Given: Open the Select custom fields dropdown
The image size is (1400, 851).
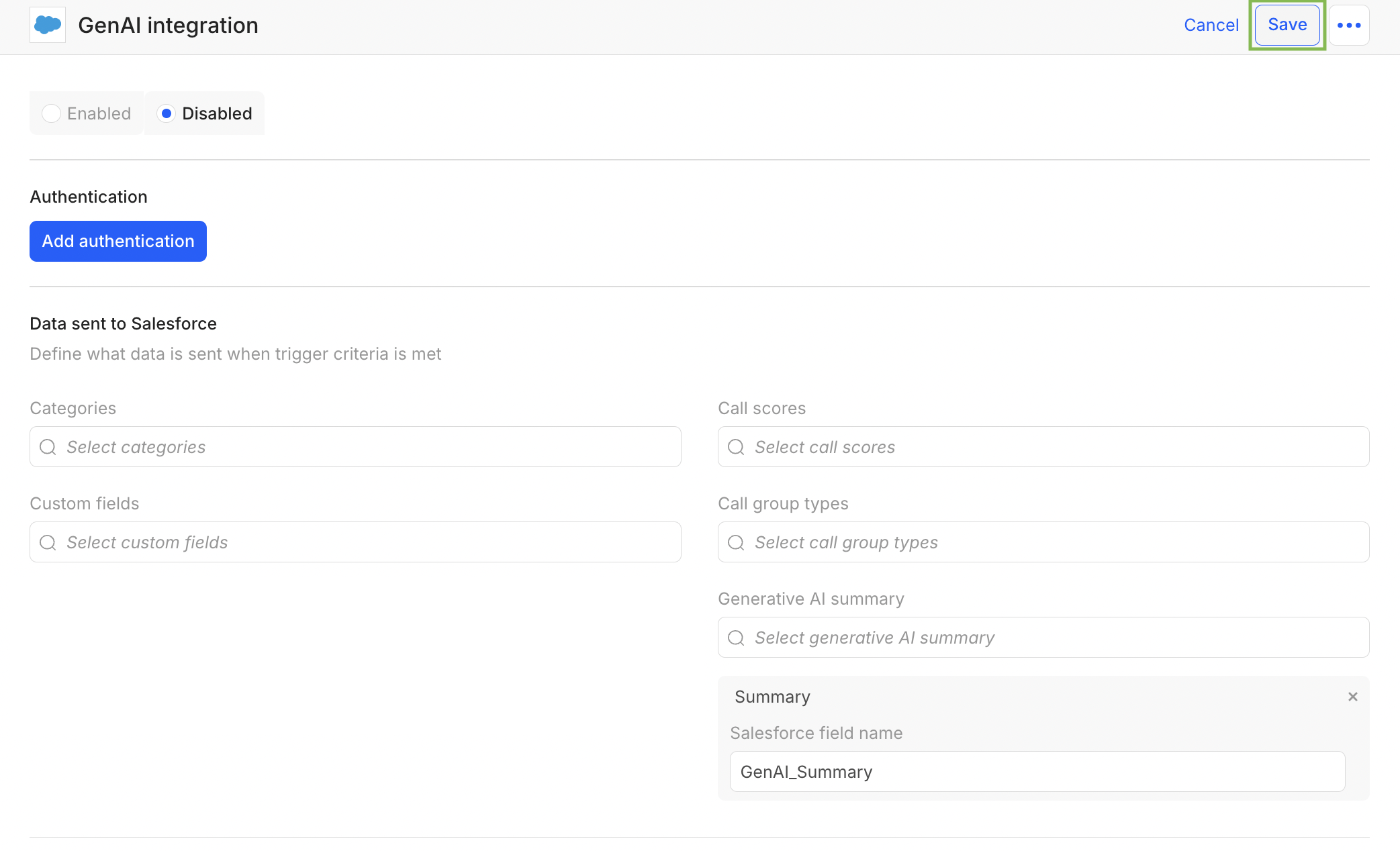Looking at the screenshot, I should [355, 542].
